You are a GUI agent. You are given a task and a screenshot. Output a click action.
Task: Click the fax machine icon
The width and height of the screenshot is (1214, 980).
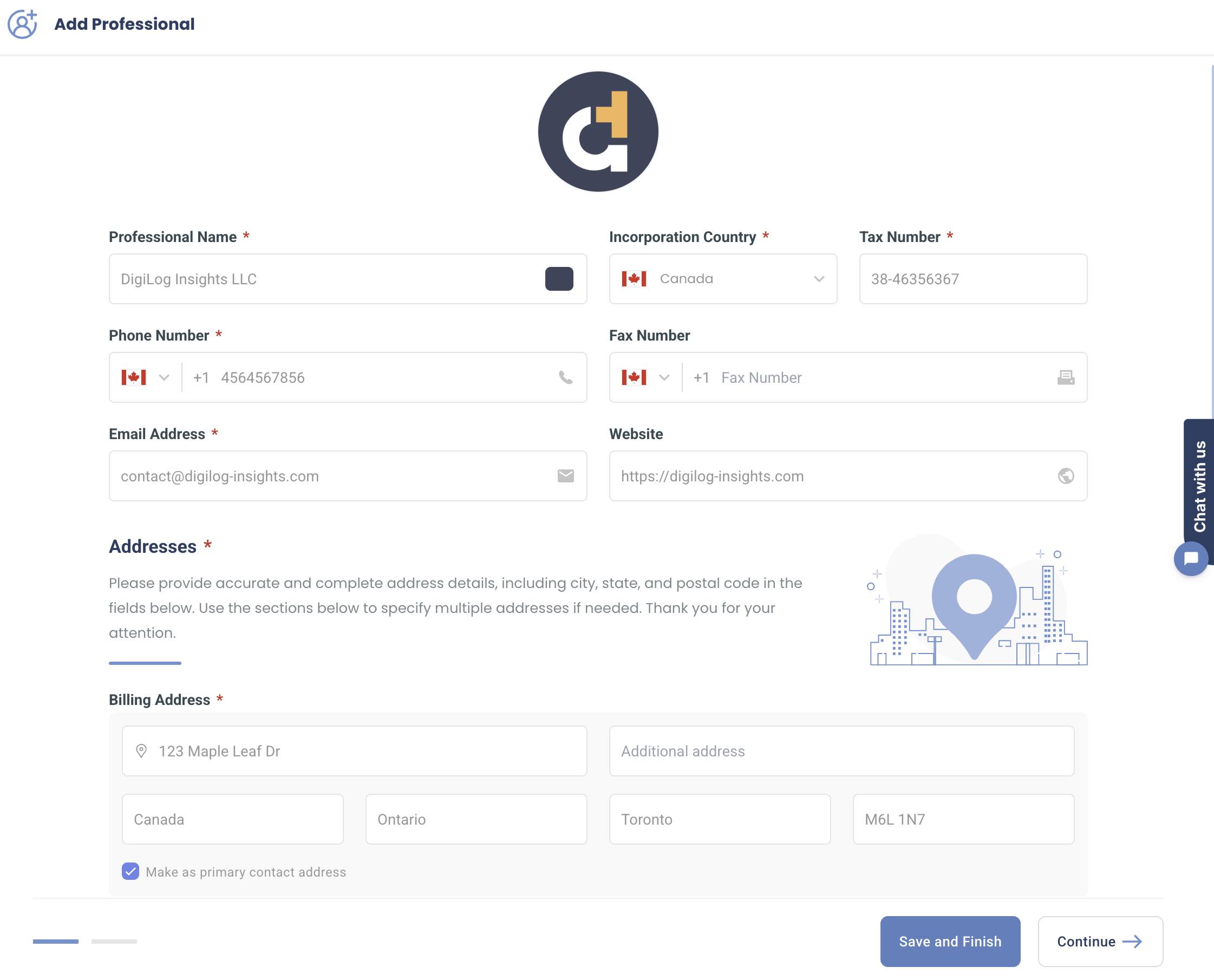(1066, 378)
